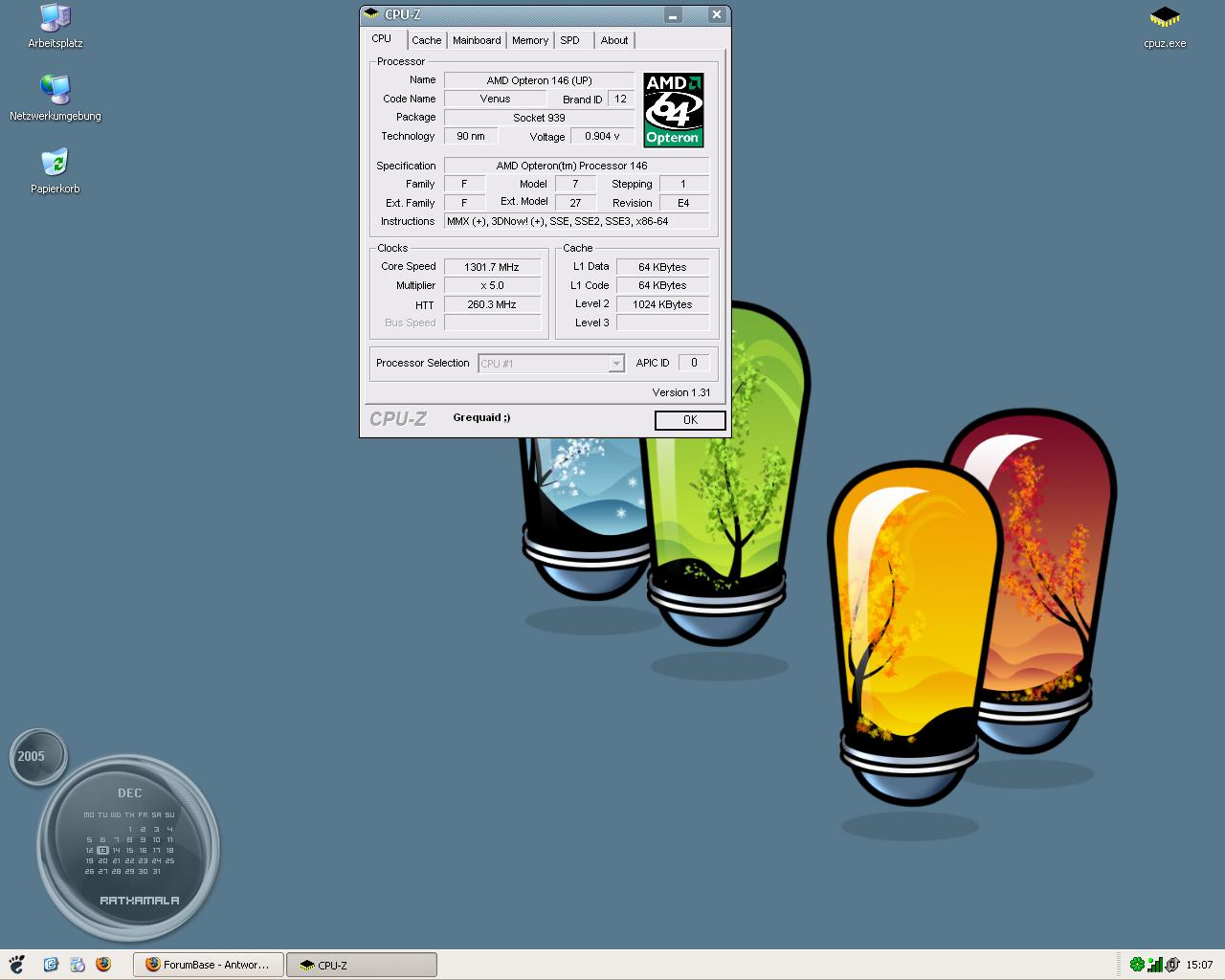Click highlighted day 13 in the calendar widget

pyautogui.click(x=102, y=850)
